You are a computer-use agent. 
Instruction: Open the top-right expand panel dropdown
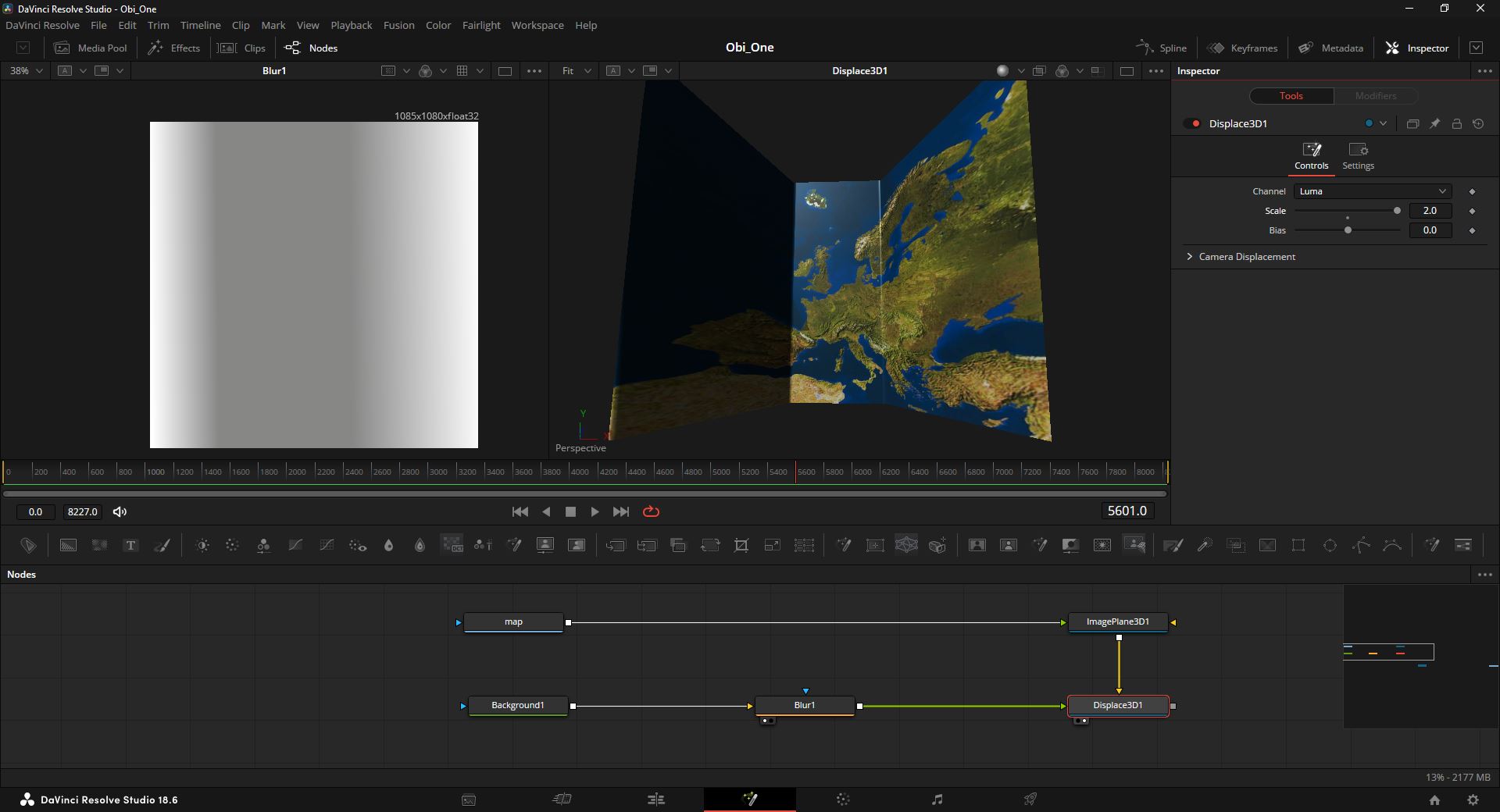pos(1476,48)
